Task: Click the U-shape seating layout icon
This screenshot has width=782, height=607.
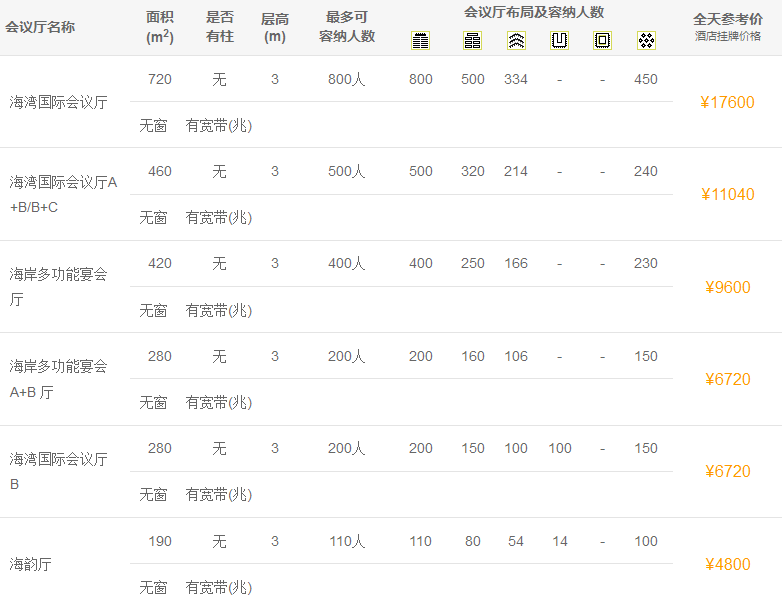Action: [x=559, y=40]
